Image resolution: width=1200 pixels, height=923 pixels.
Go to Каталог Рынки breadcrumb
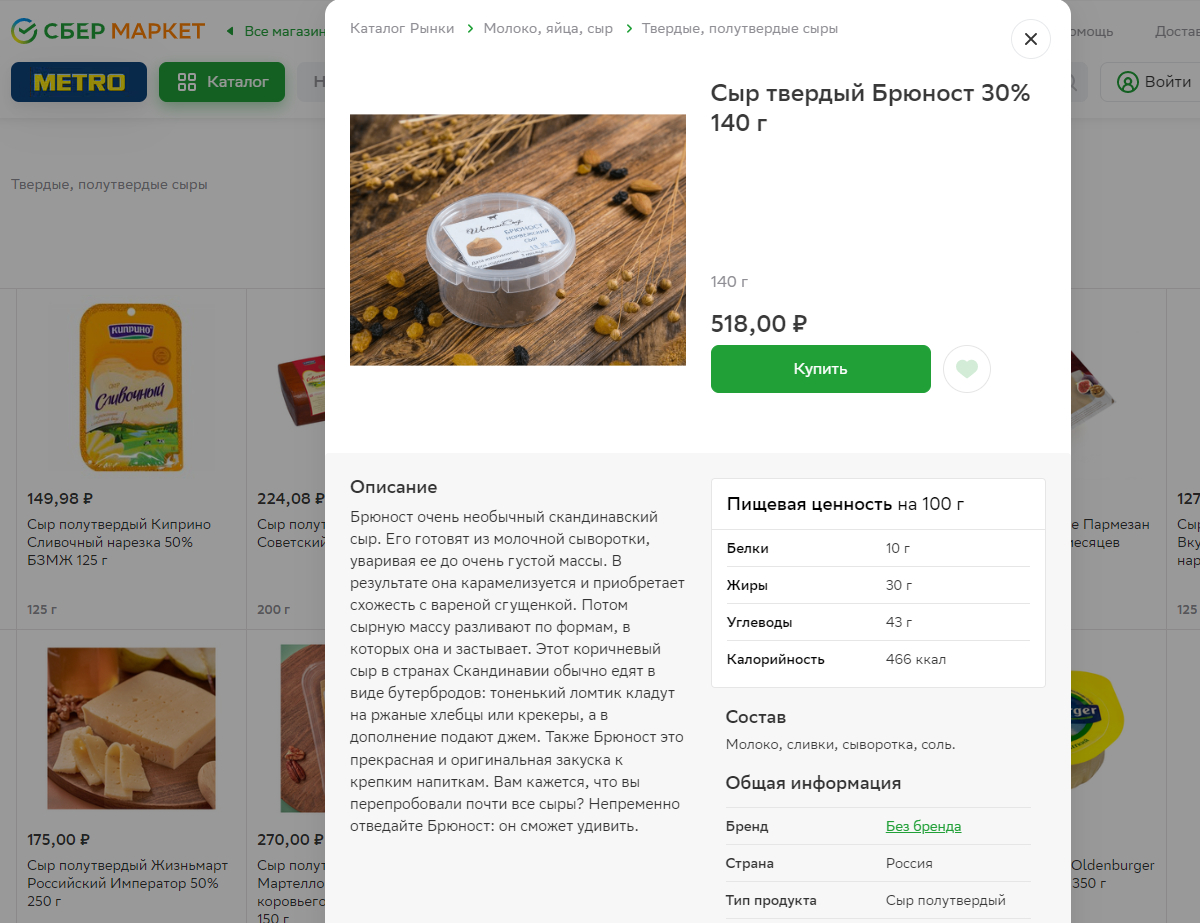(402, 28)
